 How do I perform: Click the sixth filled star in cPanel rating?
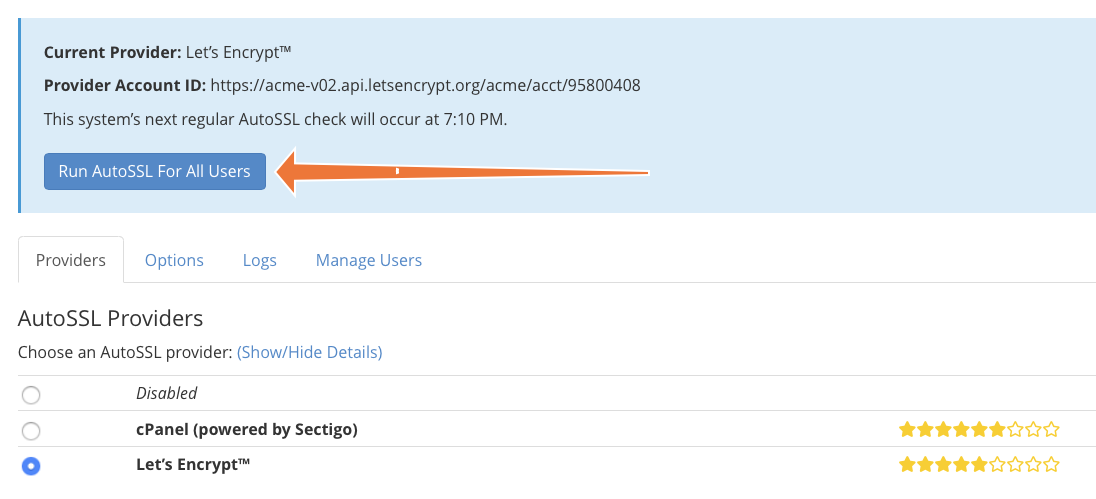click(998, 430)
